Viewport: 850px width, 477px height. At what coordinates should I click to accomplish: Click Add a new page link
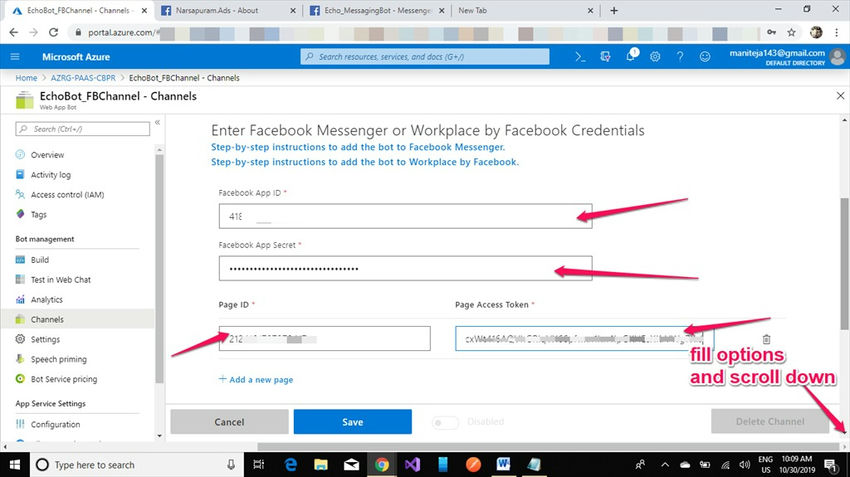pyautogui.click(x=256, y=379)
